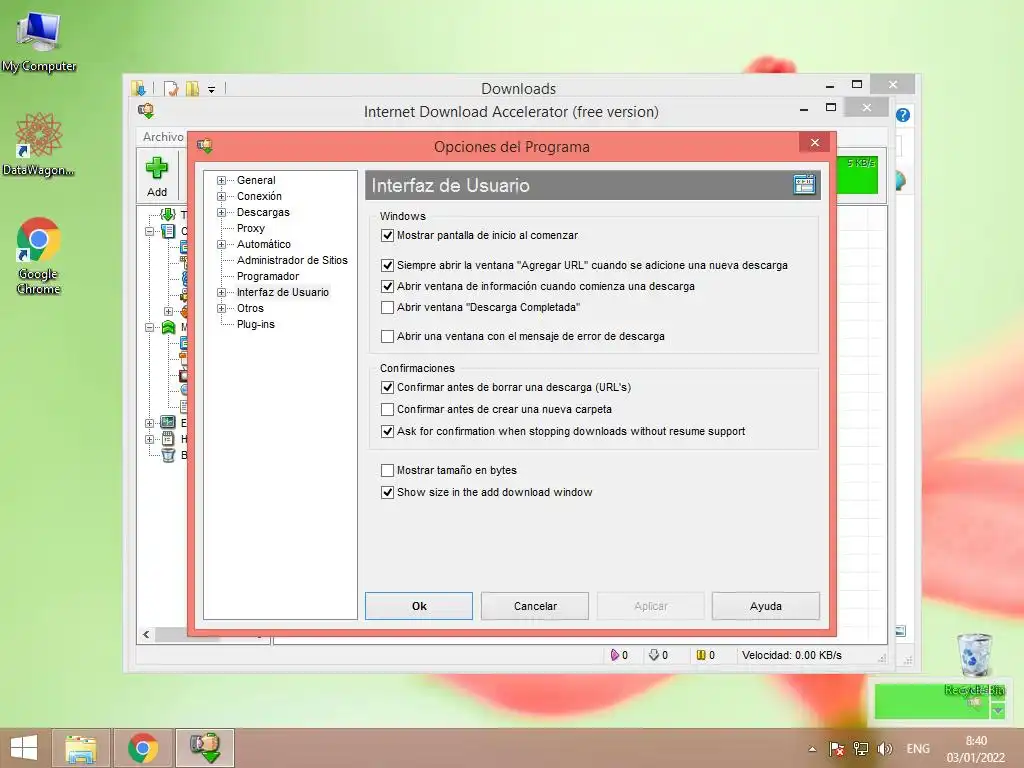Viewport: 1024px width, 768px height.
Task: Open the DataWagon desktop shortcut
Action: [39, 144]
